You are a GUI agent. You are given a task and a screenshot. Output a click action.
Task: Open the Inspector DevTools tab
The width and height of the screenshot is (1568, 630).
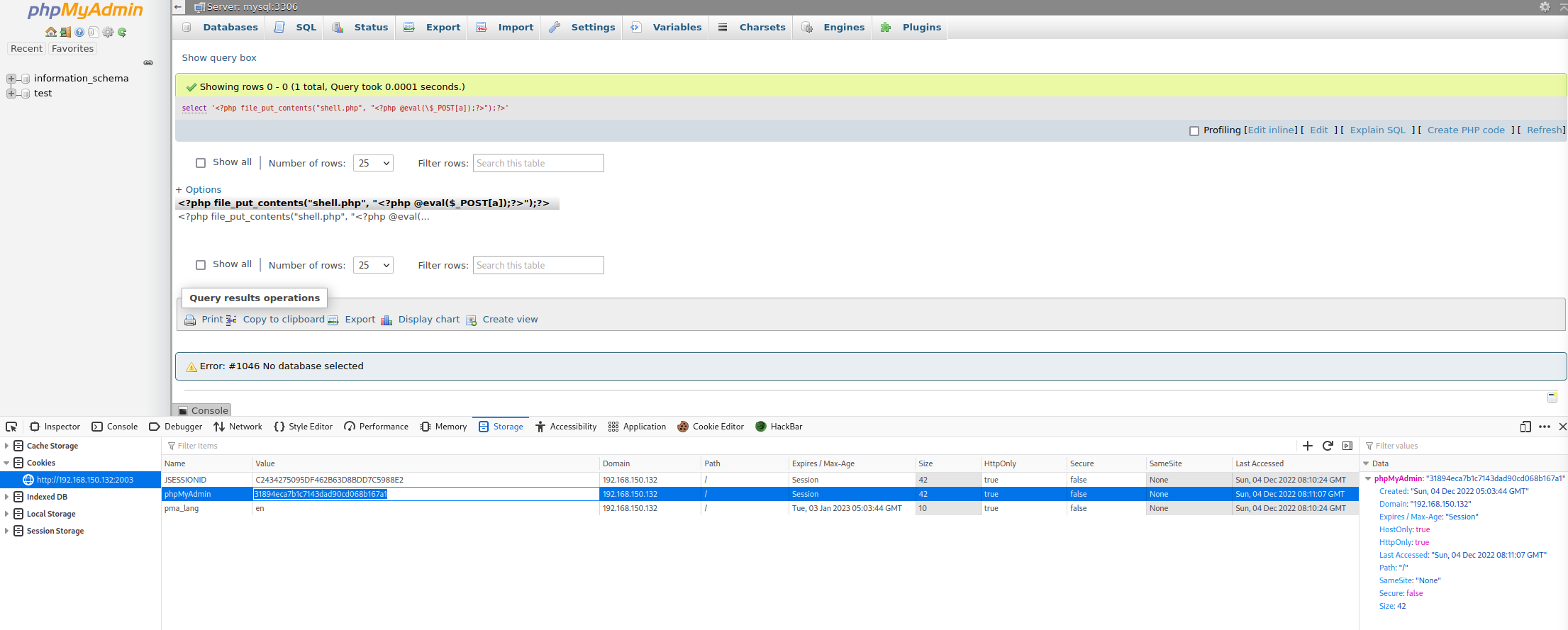[55, 427]
